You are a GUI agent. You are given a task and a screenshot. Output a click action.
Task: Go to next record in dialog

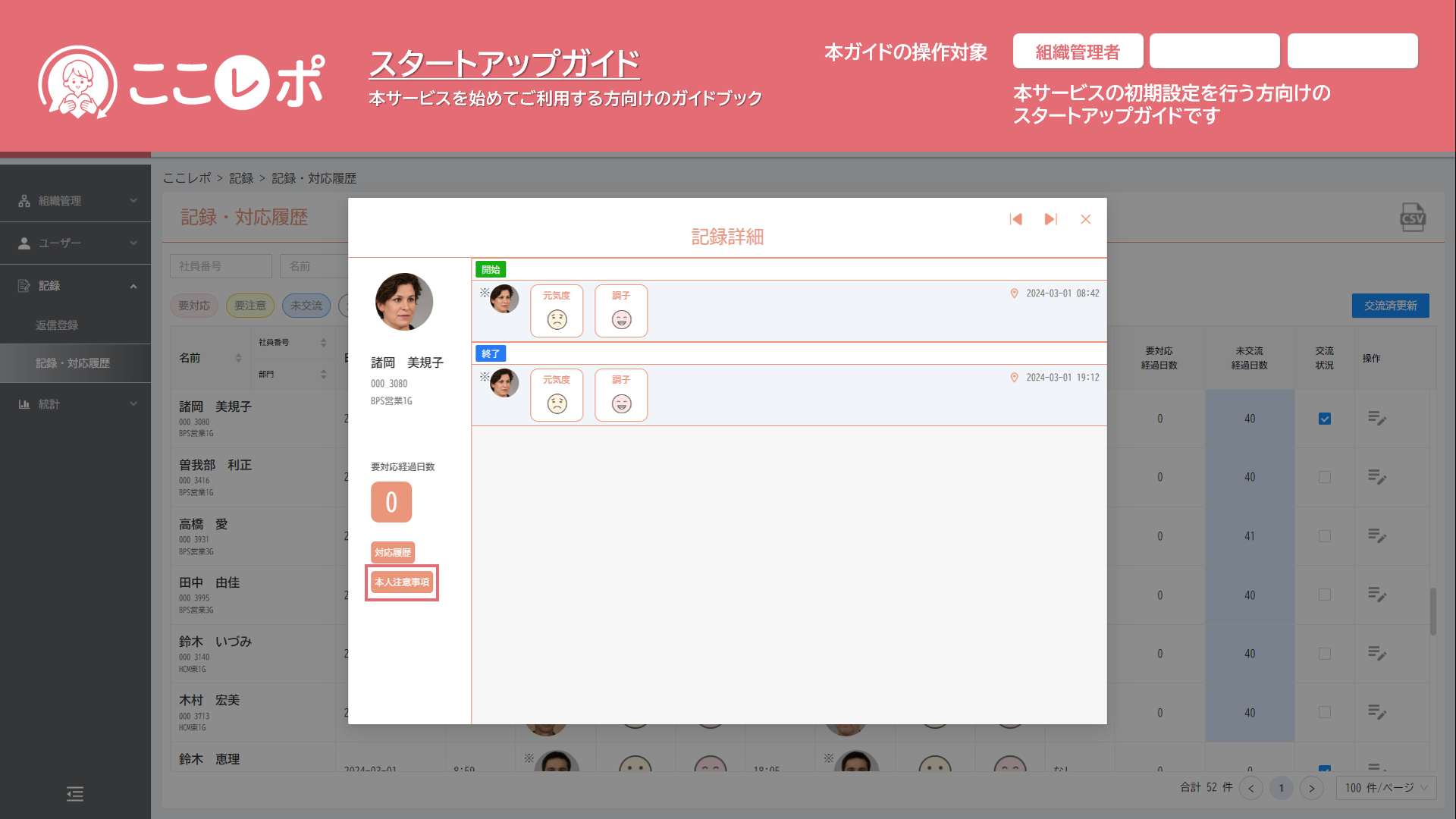tap(1050, 219)
